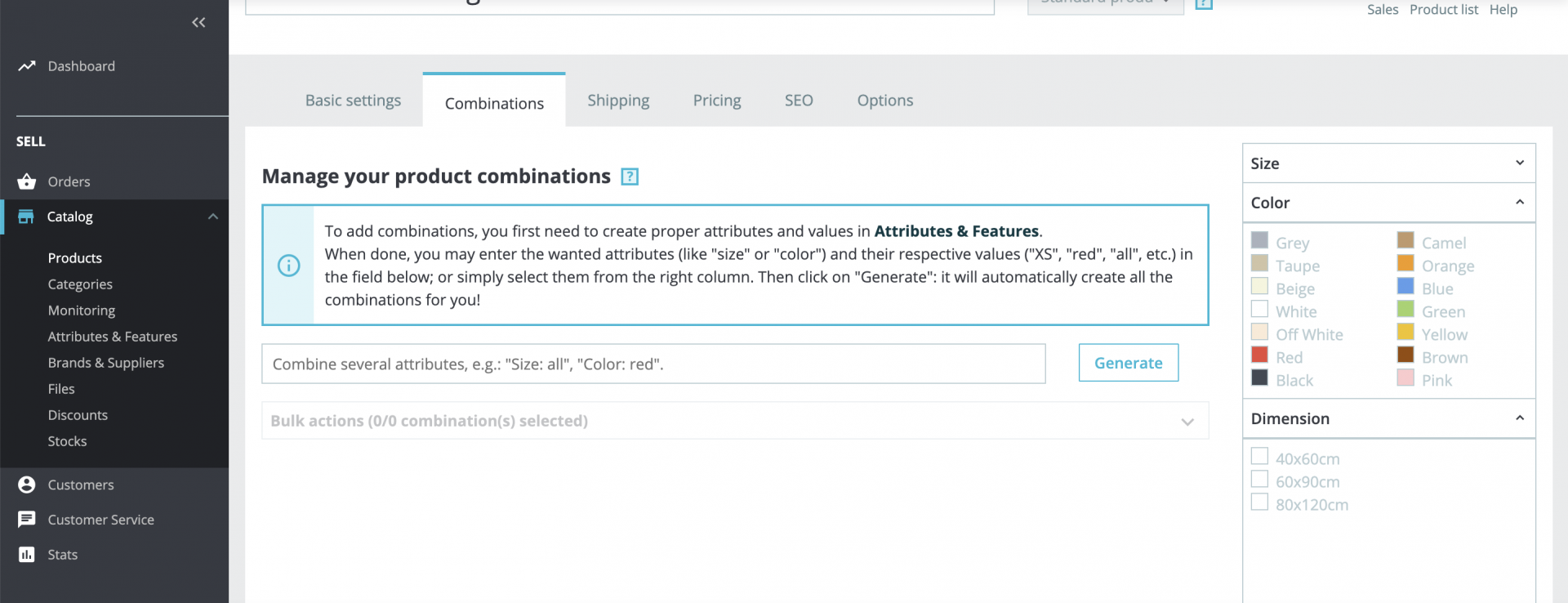Follow the Attributes & Features link in info box
This screenshot has width=1568, height=603.
[956, 231]
